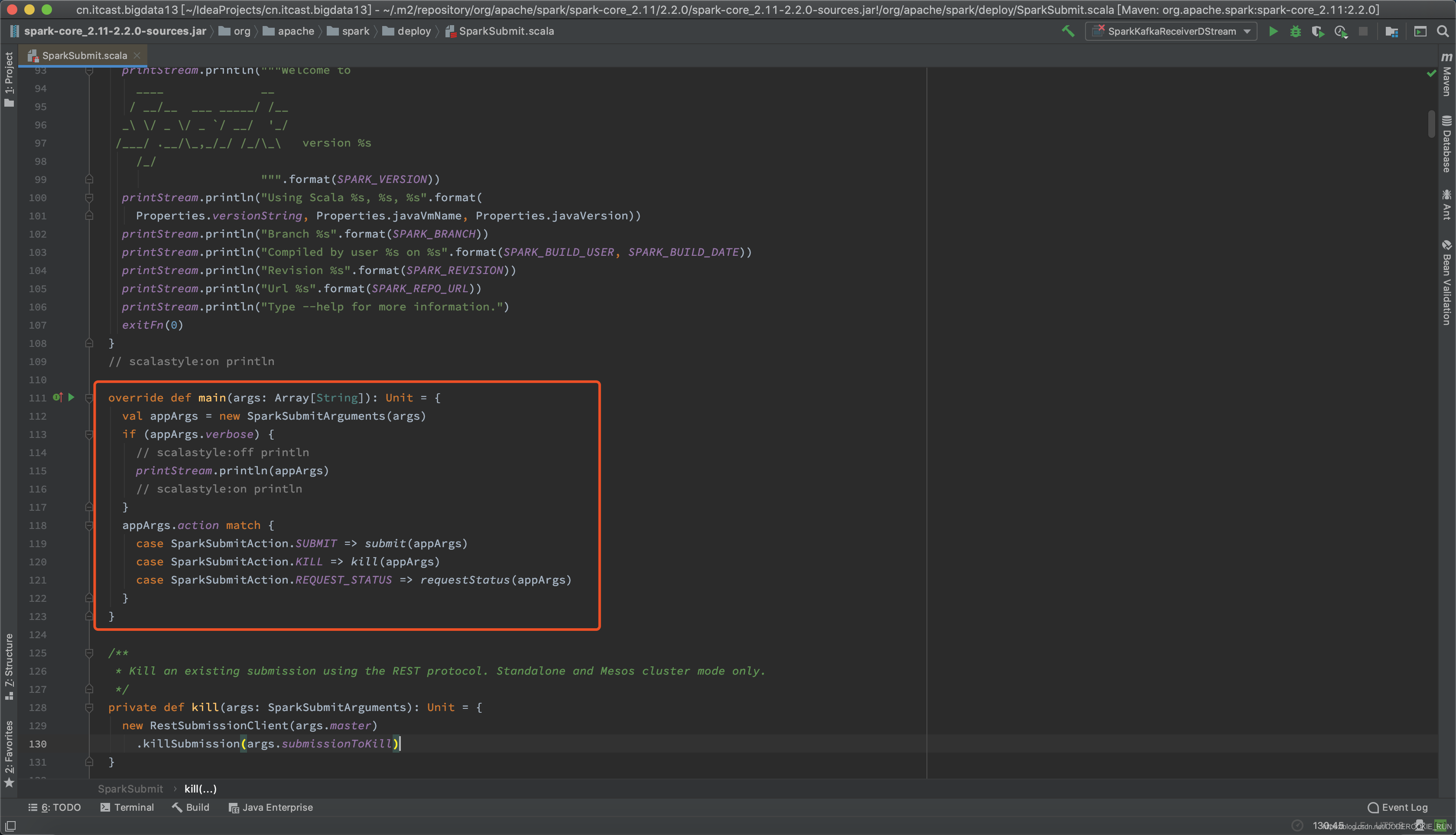Open the 6: TODO tool window
This screenshot has width=1456, height=835.
click(x=55, y=808)
